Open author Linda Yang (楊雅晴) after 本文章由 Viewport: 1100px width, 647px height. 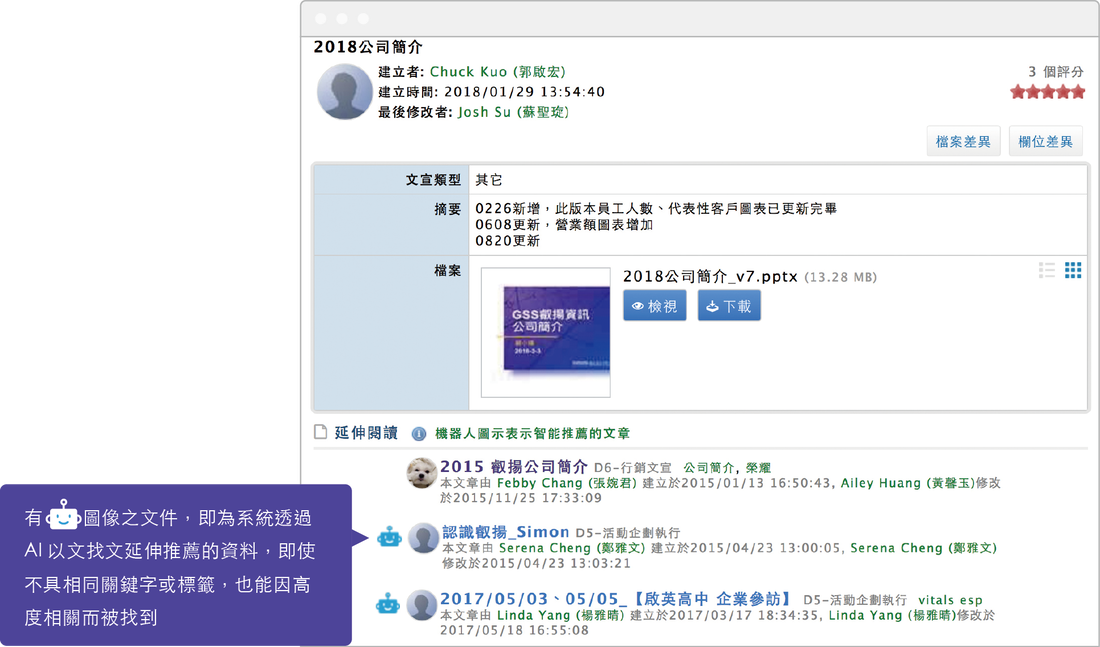tap(561, 615)
